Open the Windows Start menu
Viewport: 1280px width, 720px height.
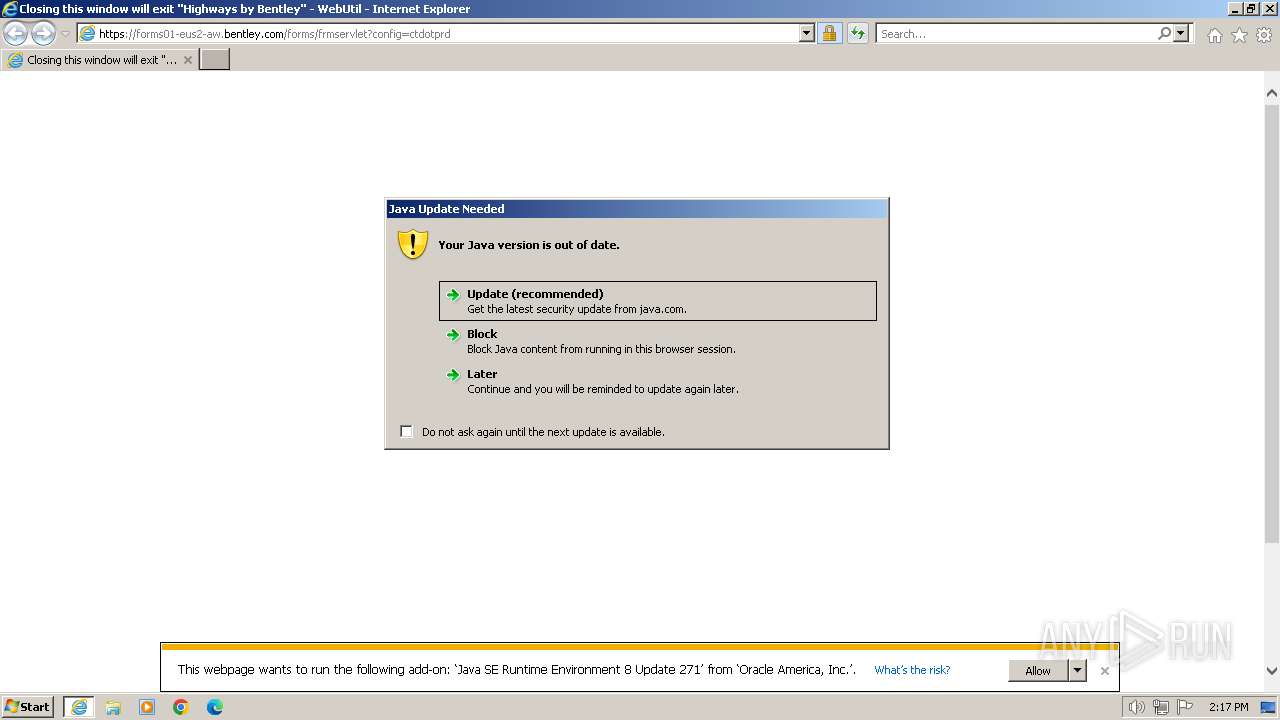28,707
